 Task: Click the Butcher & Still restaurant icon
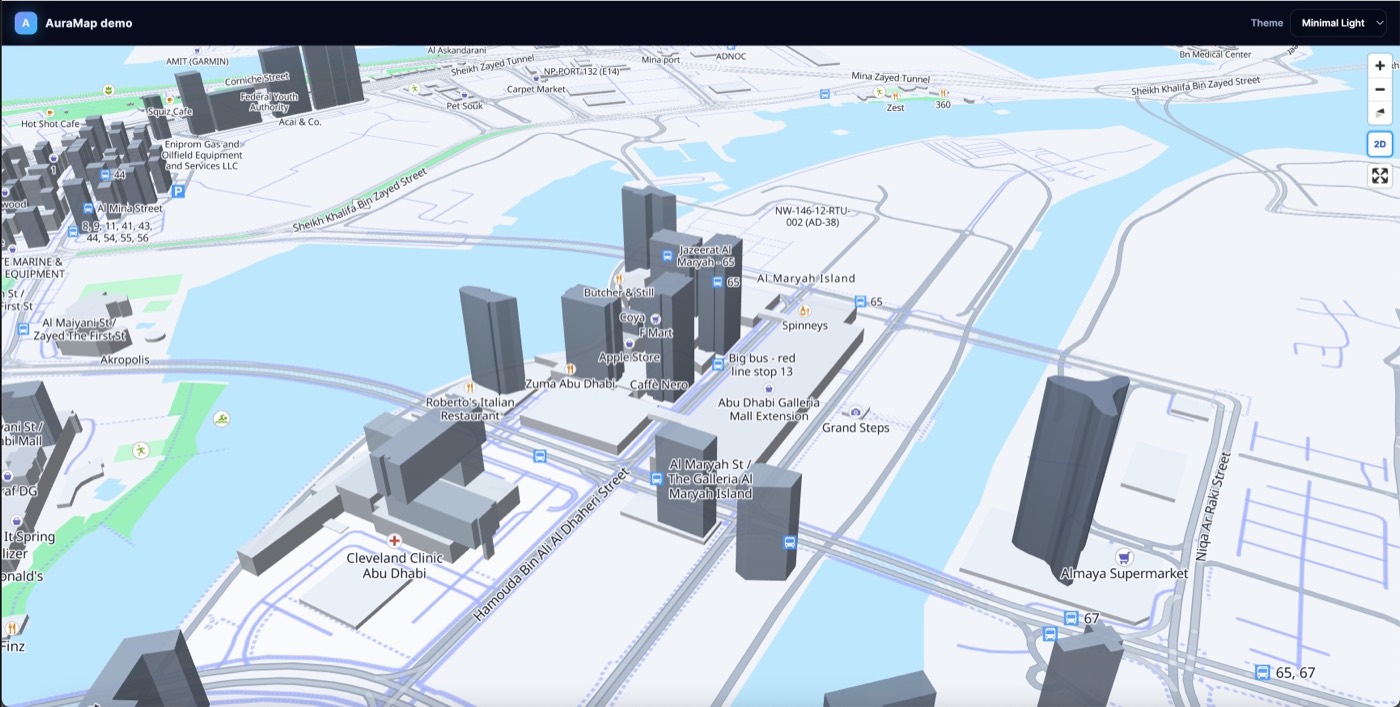pyautogui.click(x=619, y=279)
